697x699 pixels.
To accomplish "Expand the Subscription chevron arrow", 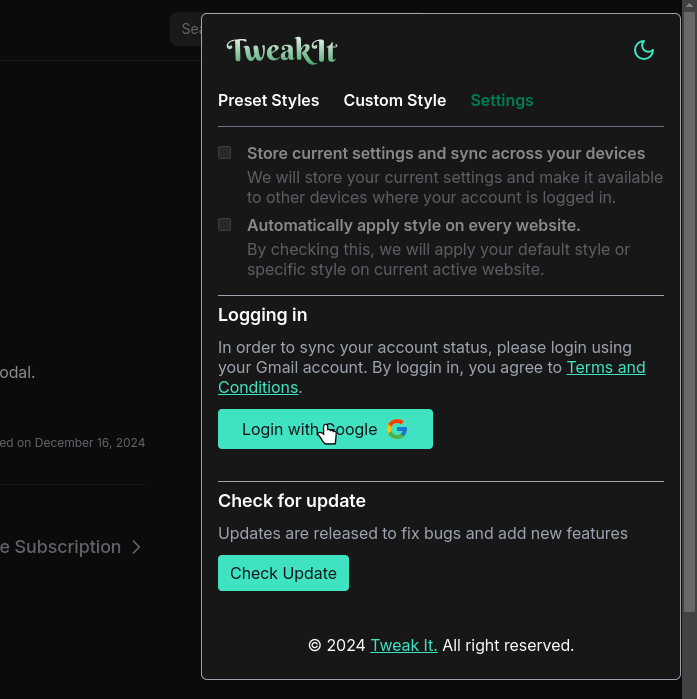I will click(x=137, y=547).
